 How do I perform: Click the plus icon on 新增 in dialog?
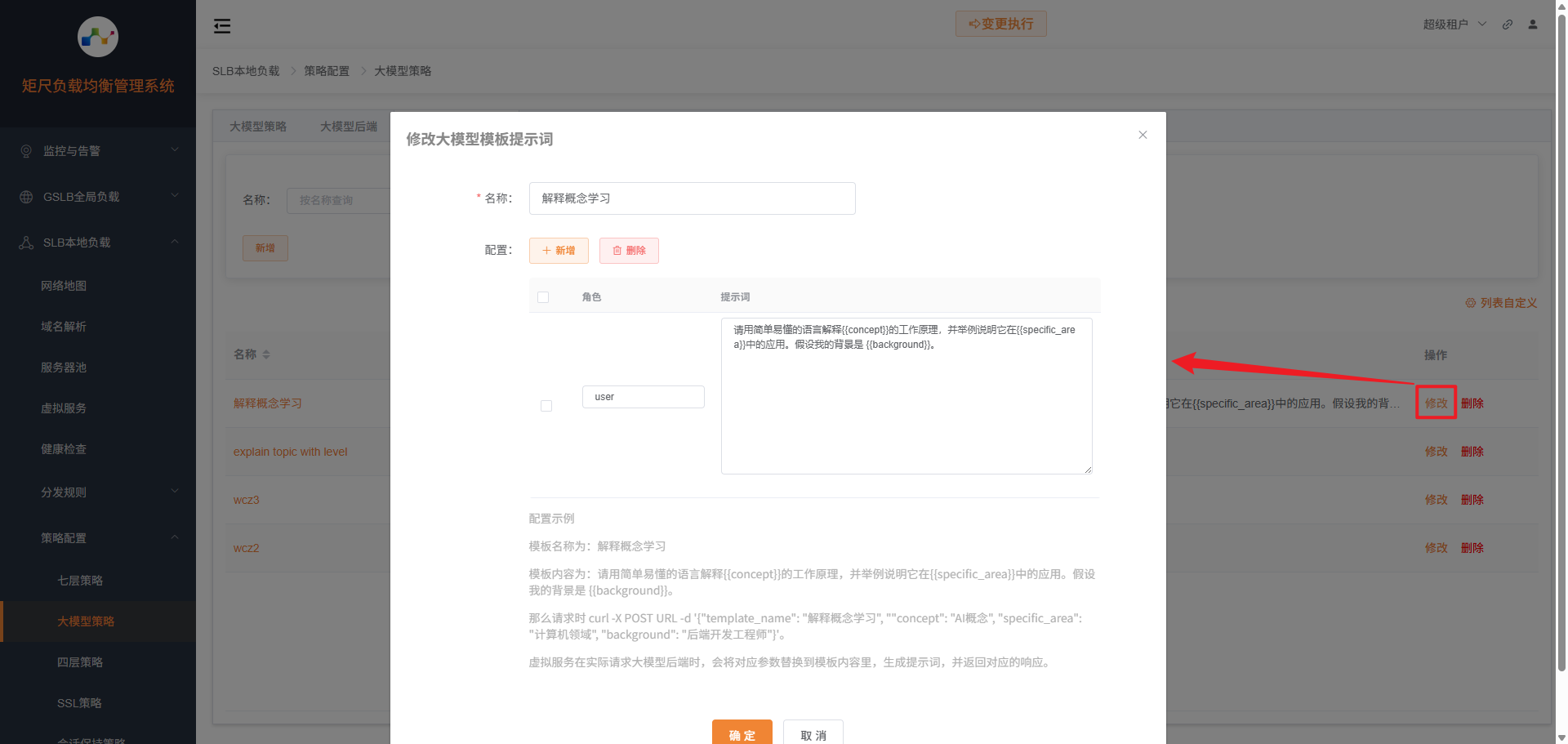point(549,251)
